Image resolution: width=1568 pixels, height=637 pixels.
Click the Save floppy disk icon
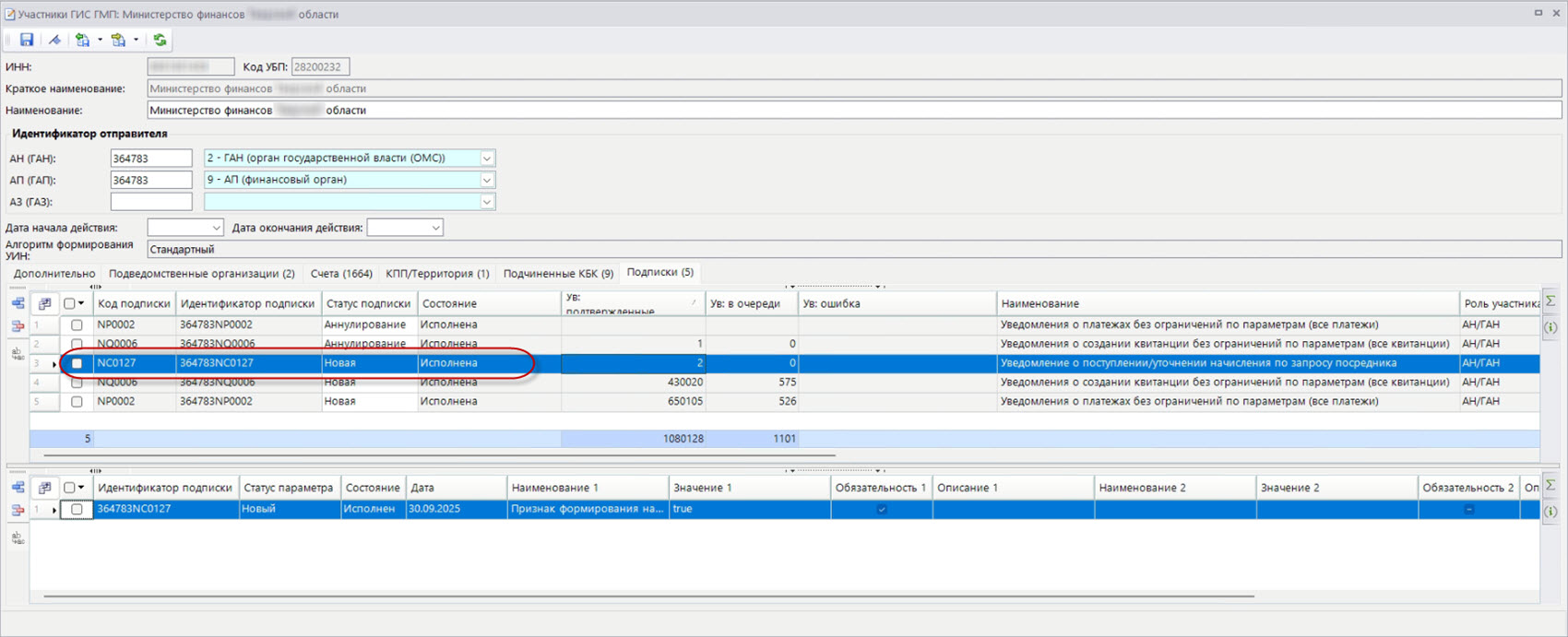click(27, 40)
